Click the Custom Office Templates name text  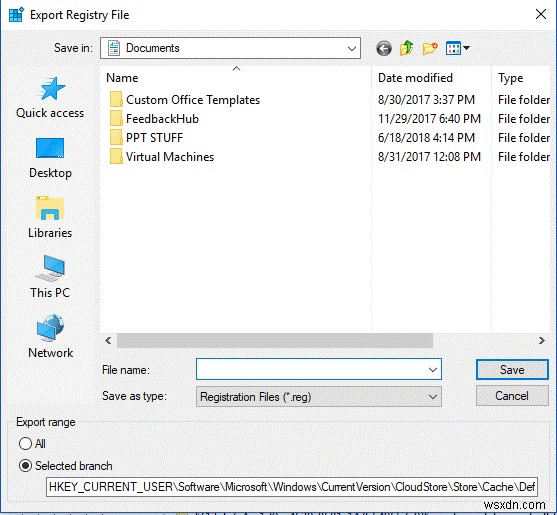click(193, 100)
